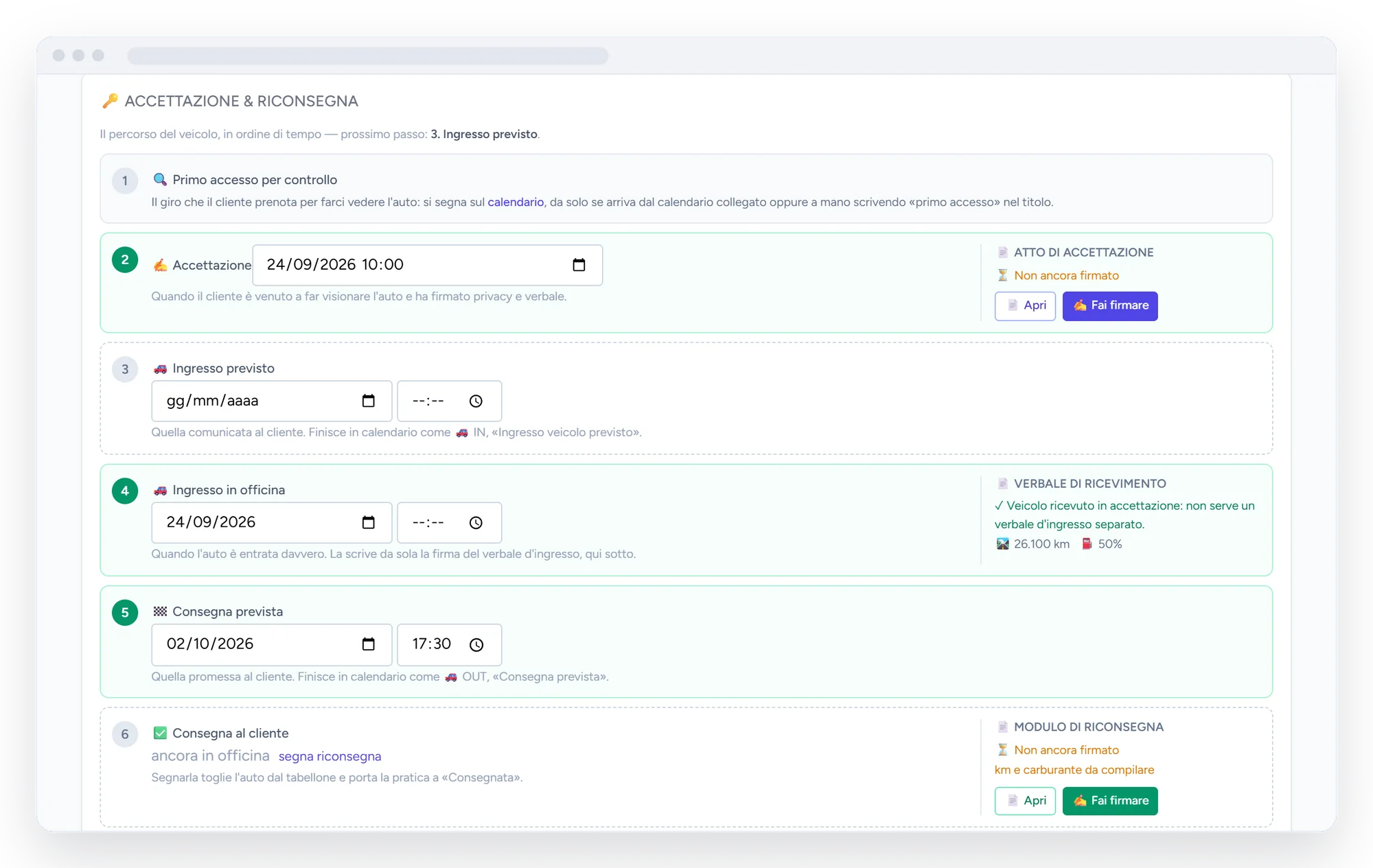
Task: Click the odometer icon beside 26.100 km
Action: pos(1002,543)
